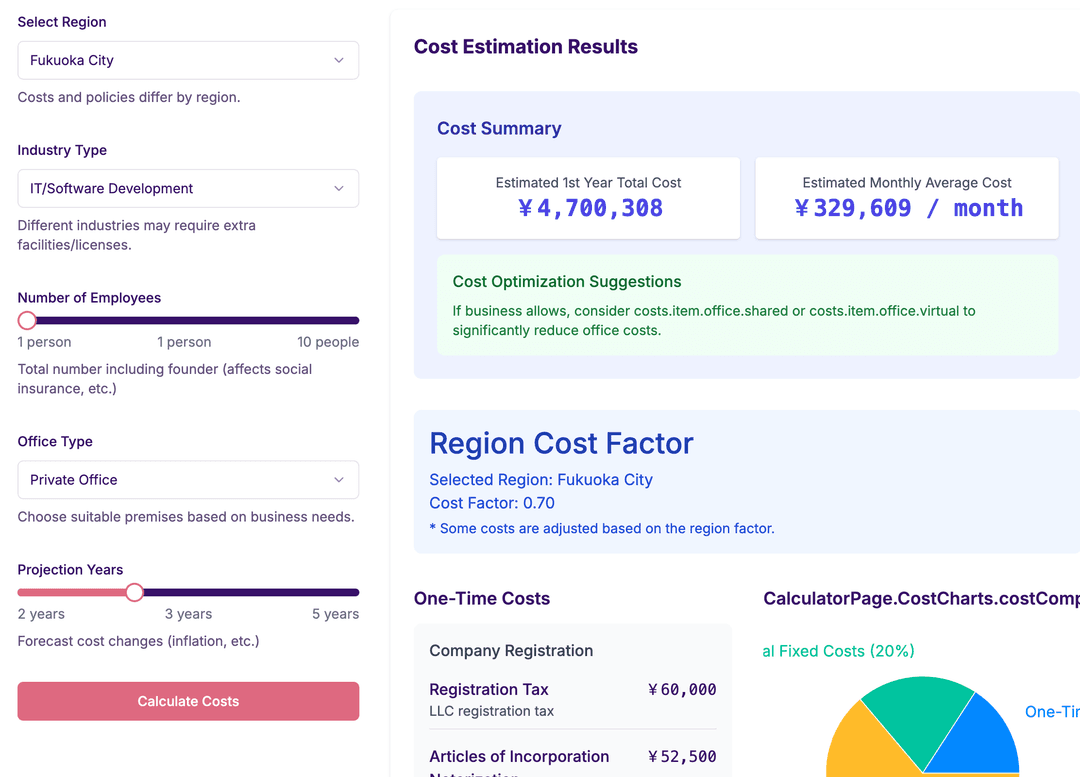
Task: Click the Cost Factor: 0.70 text
Action: pyautogui.click(x=492, y=503)
